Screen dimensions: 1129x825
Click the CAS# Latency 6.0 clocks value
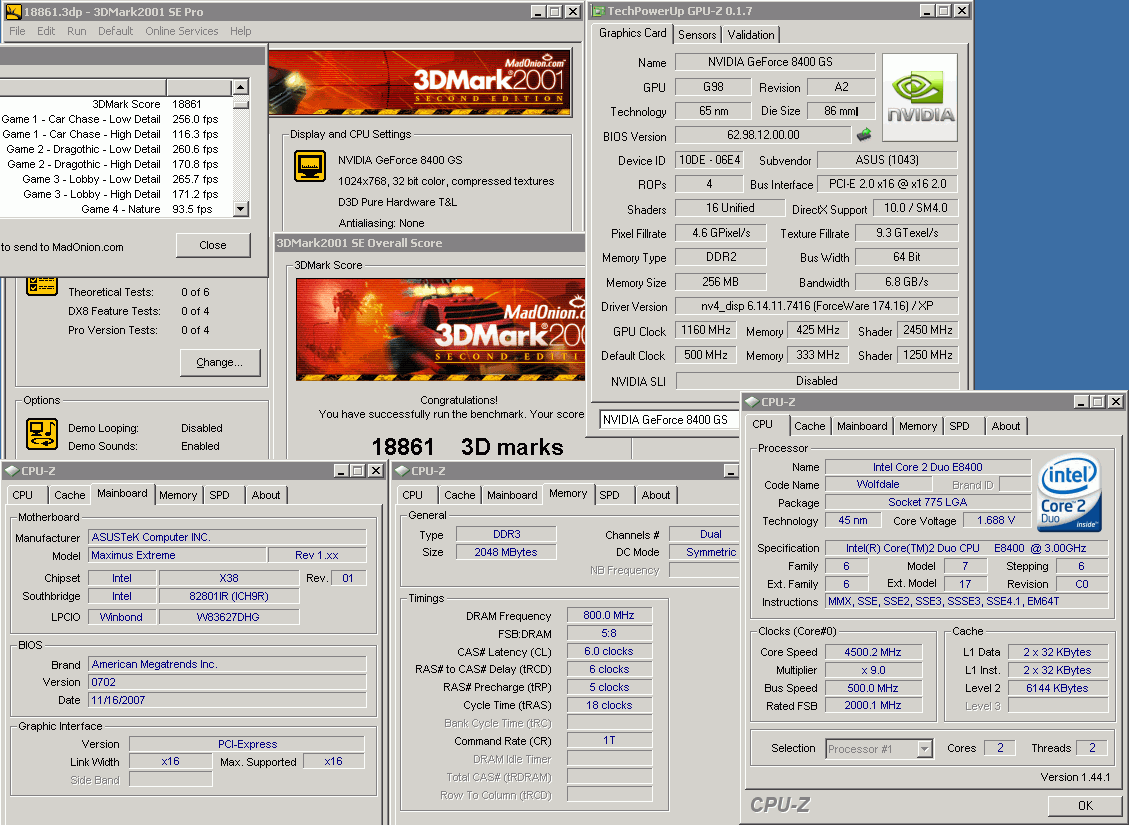609,652
